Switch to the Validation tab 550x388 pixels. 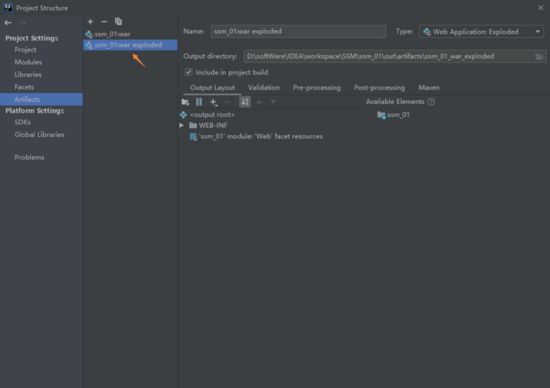[264, 88]
